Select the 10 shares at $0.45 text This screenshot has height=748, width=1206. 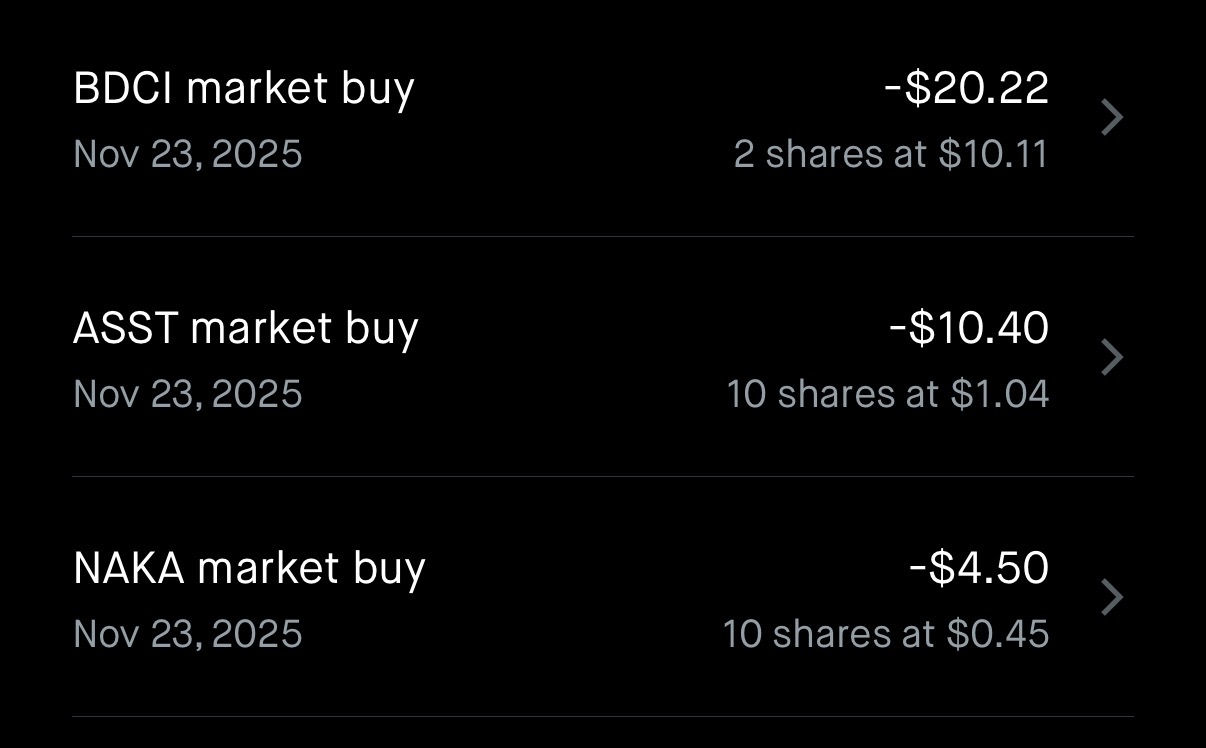[885, 634]
